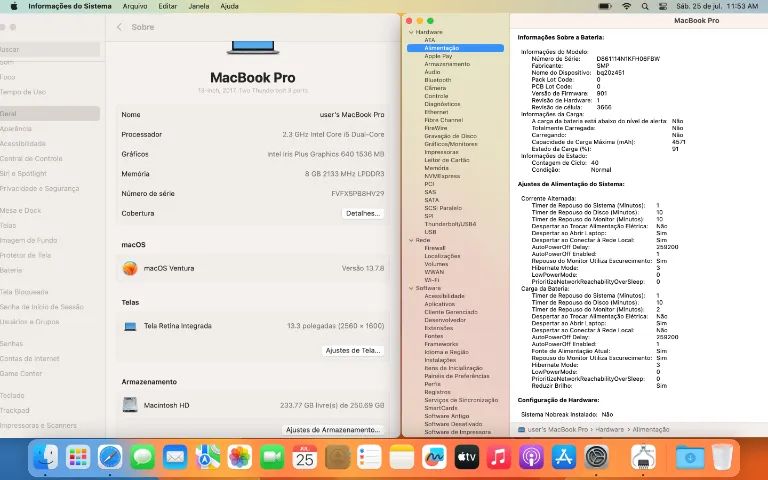
Task: Open Podcasts app in the Dock
Action: pos(531,457)
